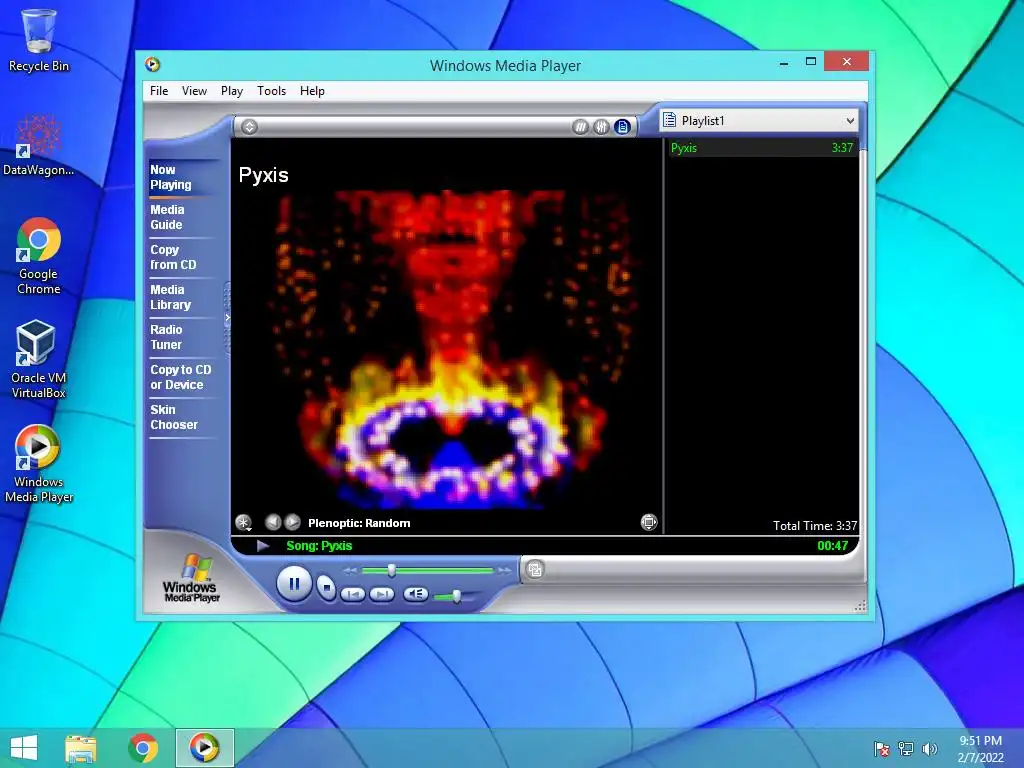Open the Media Guide tab
The width and height of the screenshot is (1024, 768).
tap(167, 217)
